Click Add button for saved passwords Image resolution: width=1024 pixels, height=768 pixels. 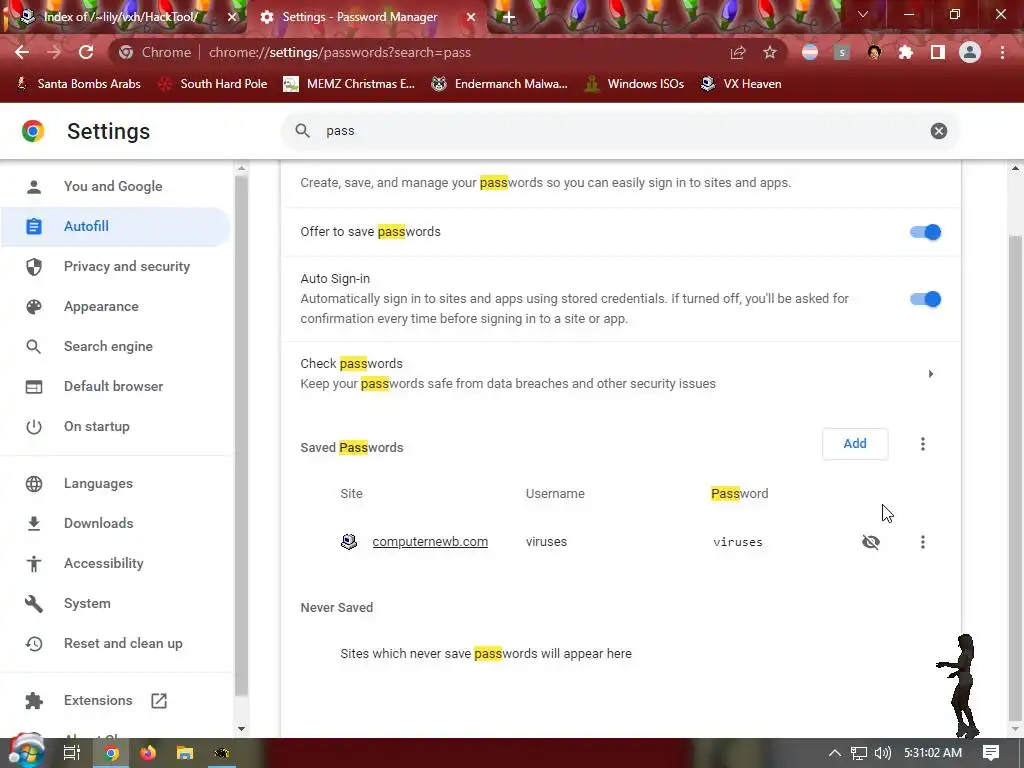click(x=855, y=444)
